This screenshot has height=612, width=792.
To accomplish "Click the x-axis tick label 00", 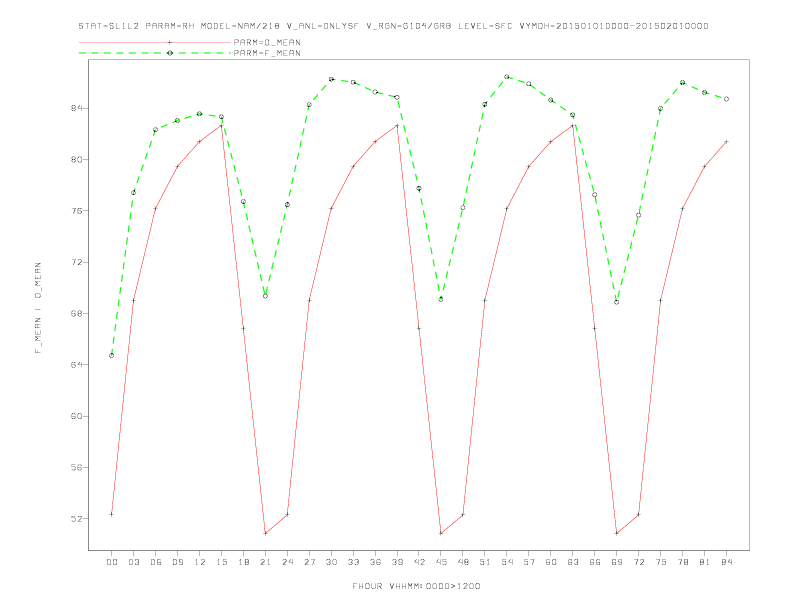I will [112, 562].
